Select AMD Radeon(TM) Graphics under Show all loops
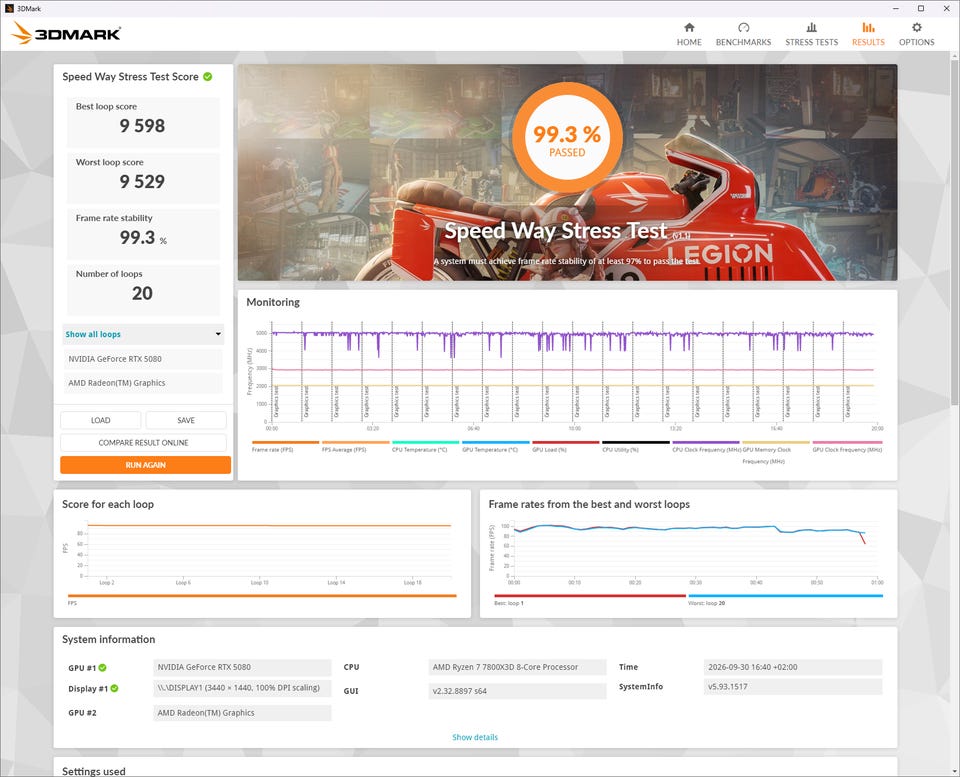This screenshot has height=777, width=960. tap(143, 383)
